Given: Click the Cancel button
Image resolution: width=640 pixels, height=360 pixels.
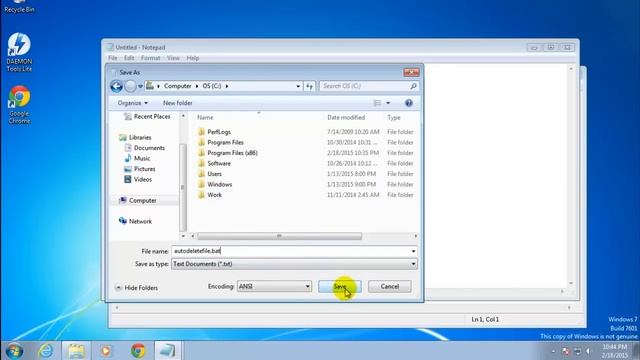Looking at the screenshot, I should pyautogui.click(x=389, y=287).
